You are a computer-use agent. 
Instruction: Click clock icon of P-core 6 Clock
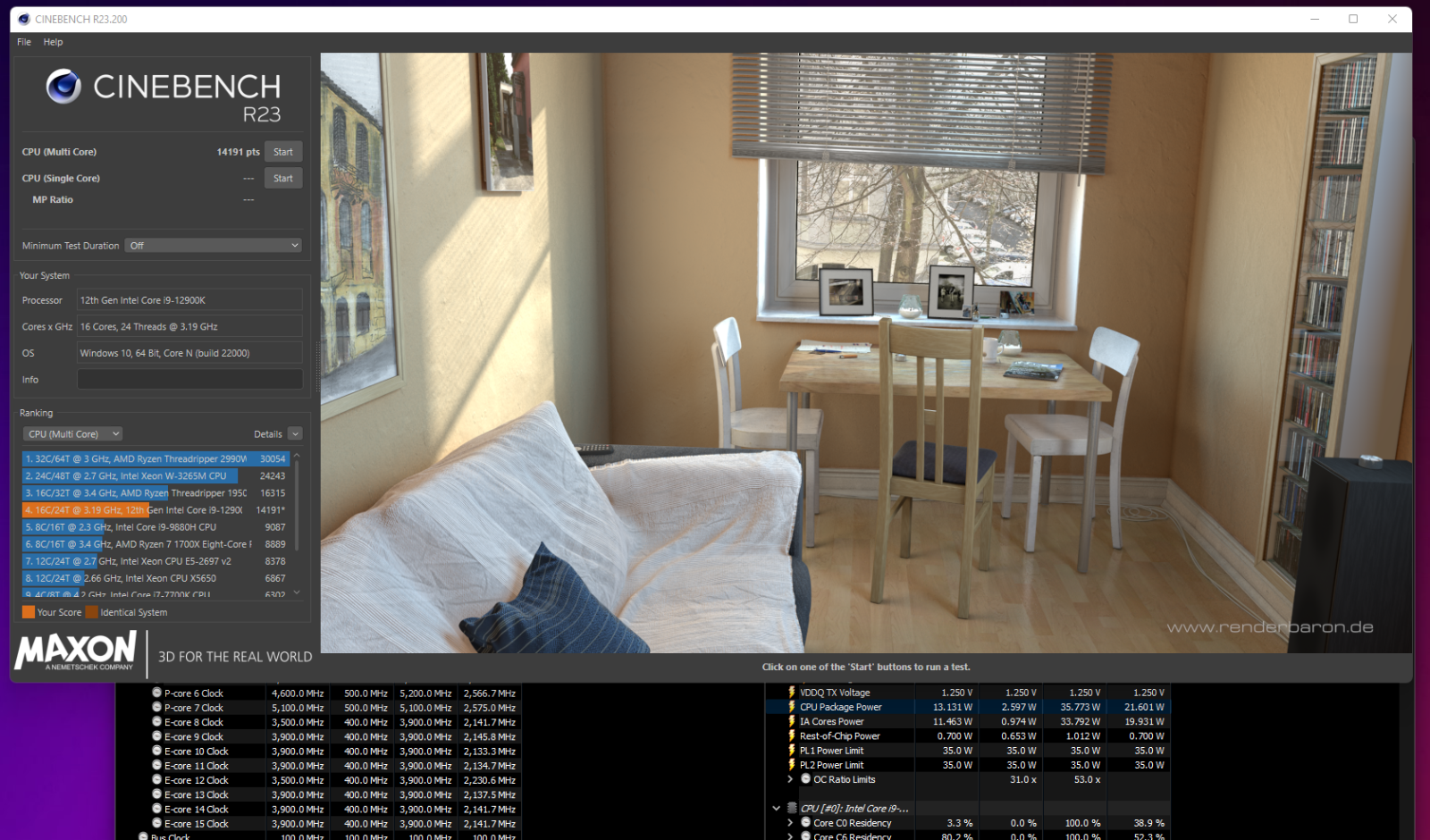156,693
